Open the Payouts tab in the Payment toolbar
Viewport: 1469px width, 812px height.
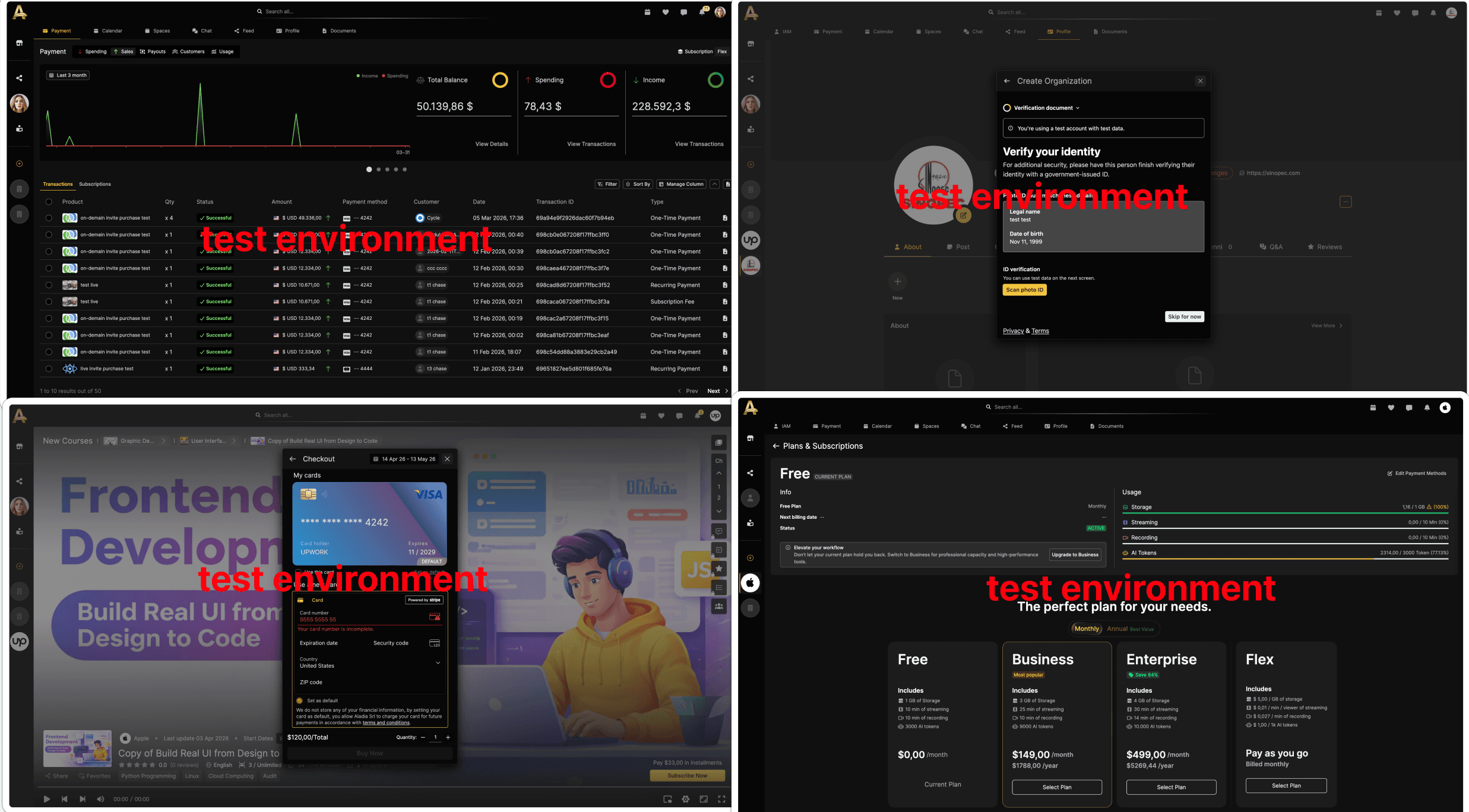coord(153,52)
